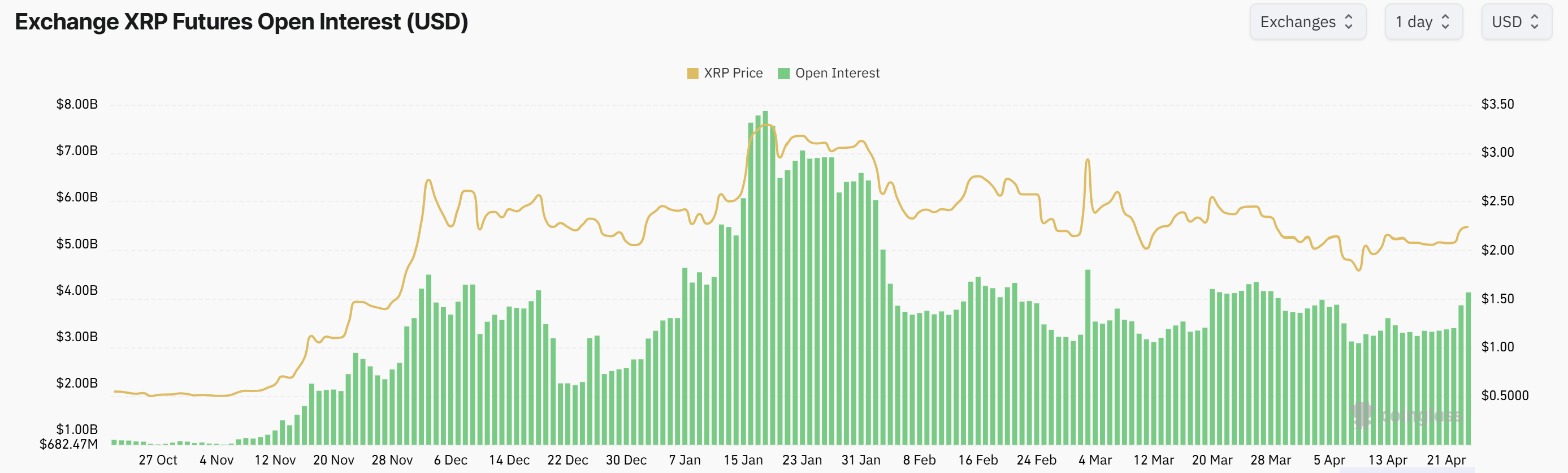The image size is (1568, 473).
Task: Click the green Open Interest legend swatch
Action: pos(783,74)
